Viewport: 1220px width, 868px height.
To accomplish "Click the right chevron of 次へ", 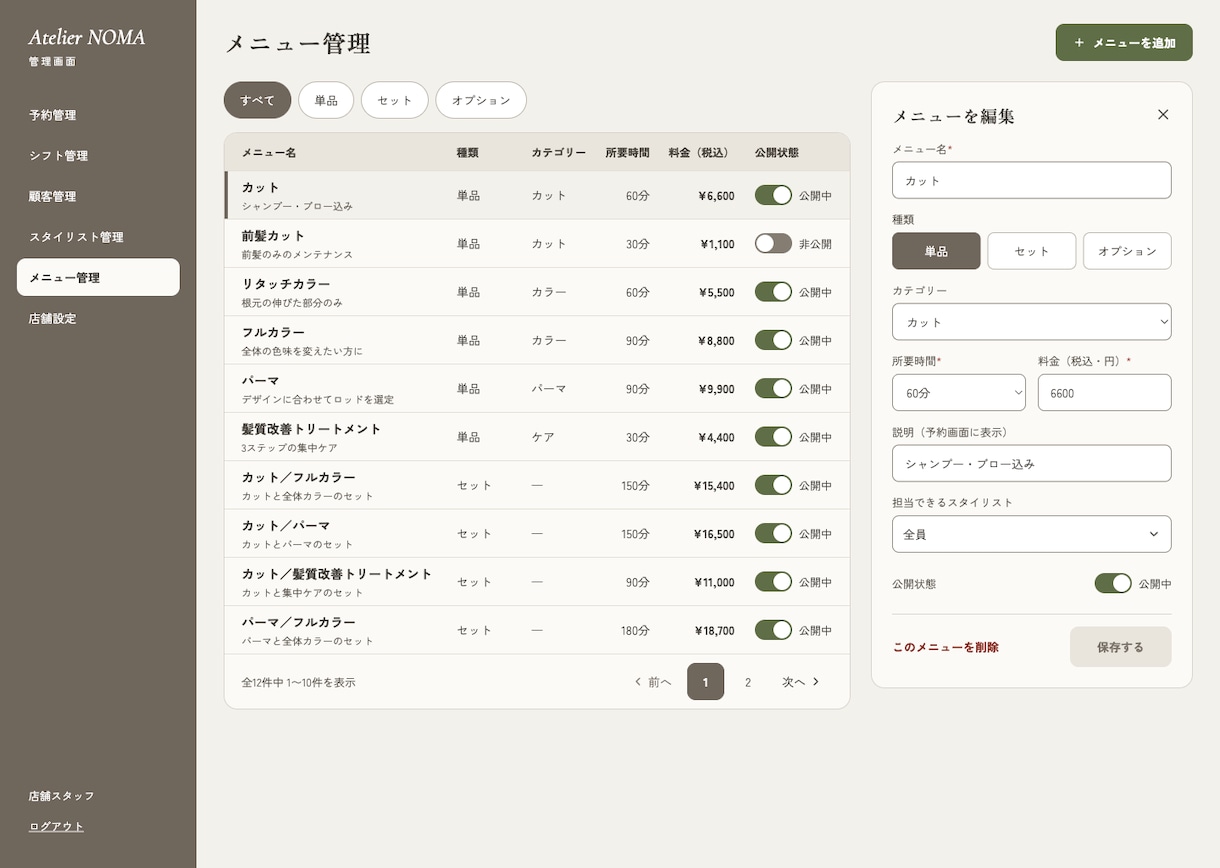I will [x=816, y=682].
